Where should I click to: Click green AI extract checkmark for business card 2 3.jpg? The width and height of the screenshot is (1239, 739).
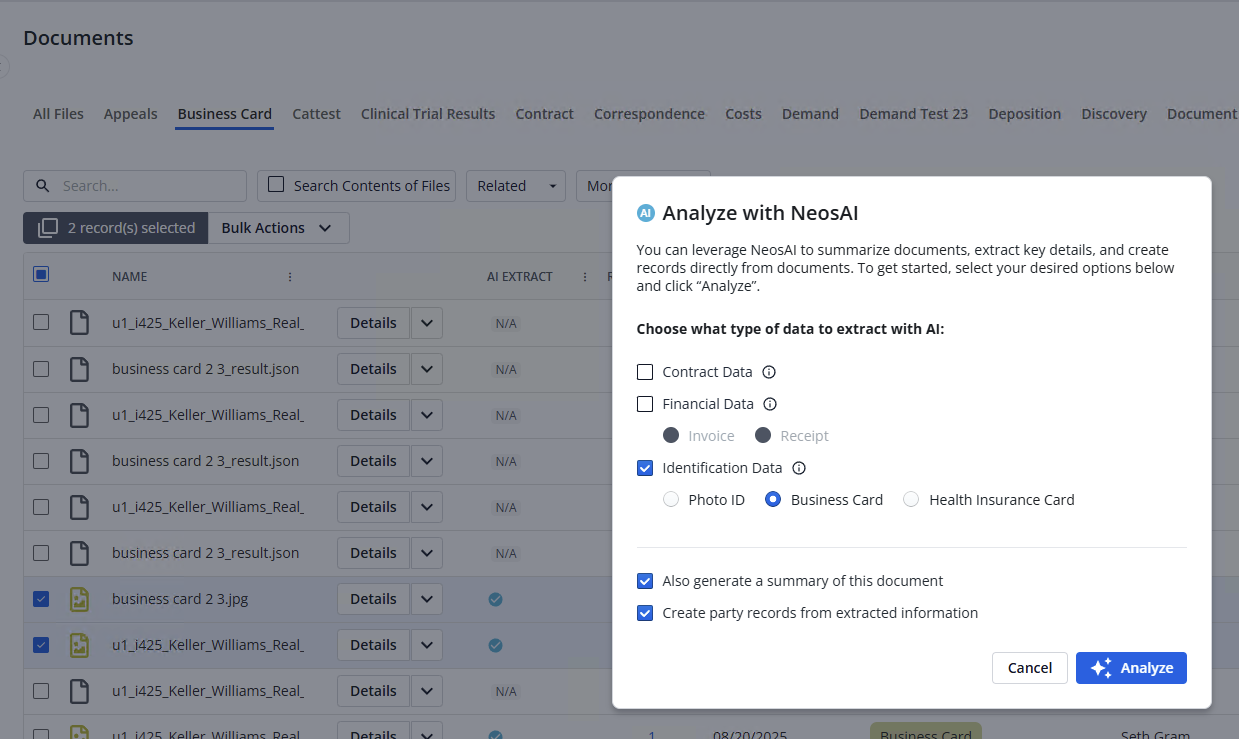(x=495, y=599)
